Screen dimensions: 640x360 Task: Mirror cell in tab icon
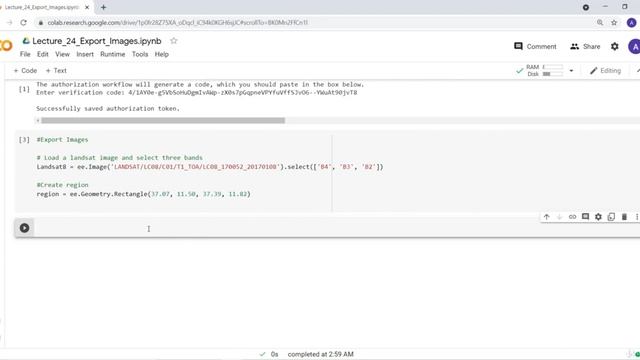tap(611, 217)
